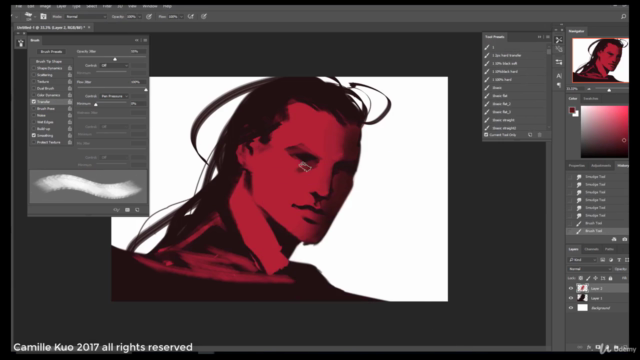
Task: Enable pressure for opacity icon
Action: tap(149, 16)
